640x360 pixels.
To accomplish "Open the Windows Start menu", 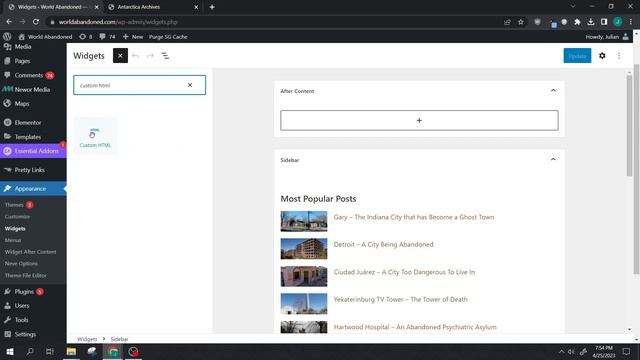I will click(10, 351).
